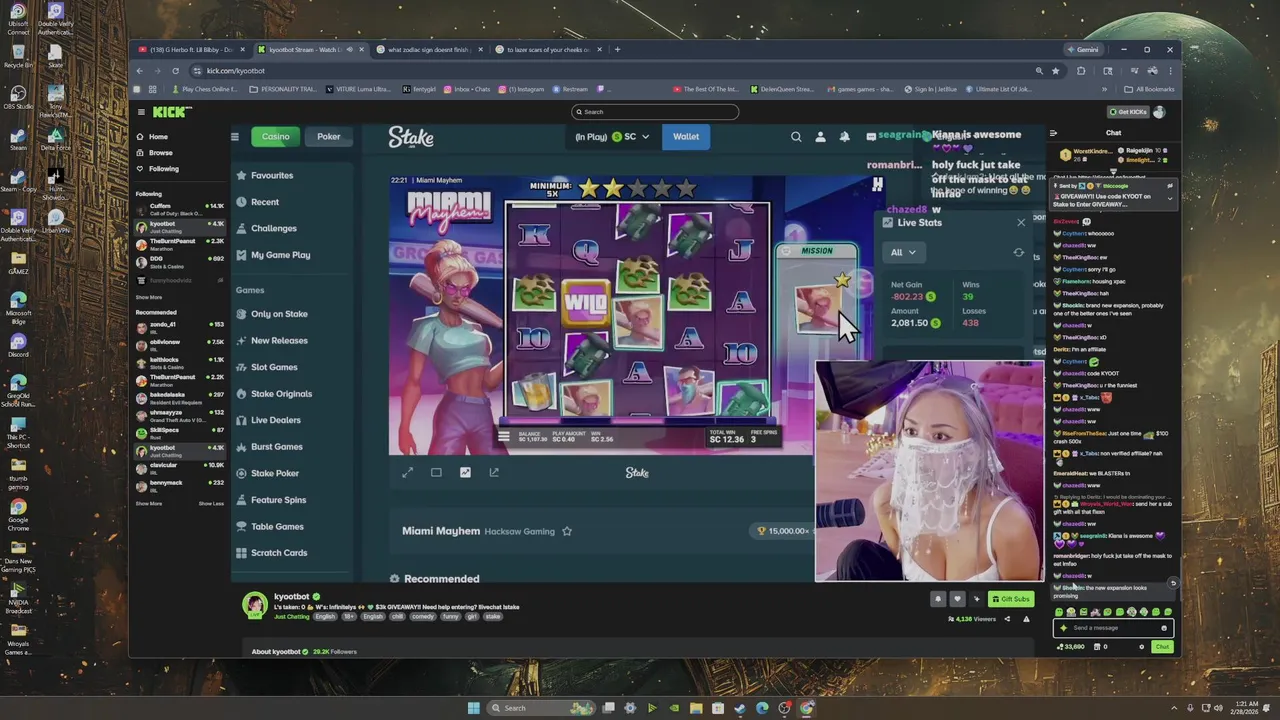Click the blue Wallet button

tap(686, 137)
